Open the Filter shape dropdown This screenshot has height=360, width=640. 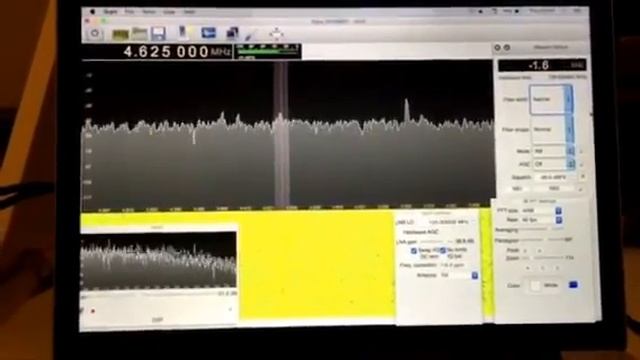[552, 130]
